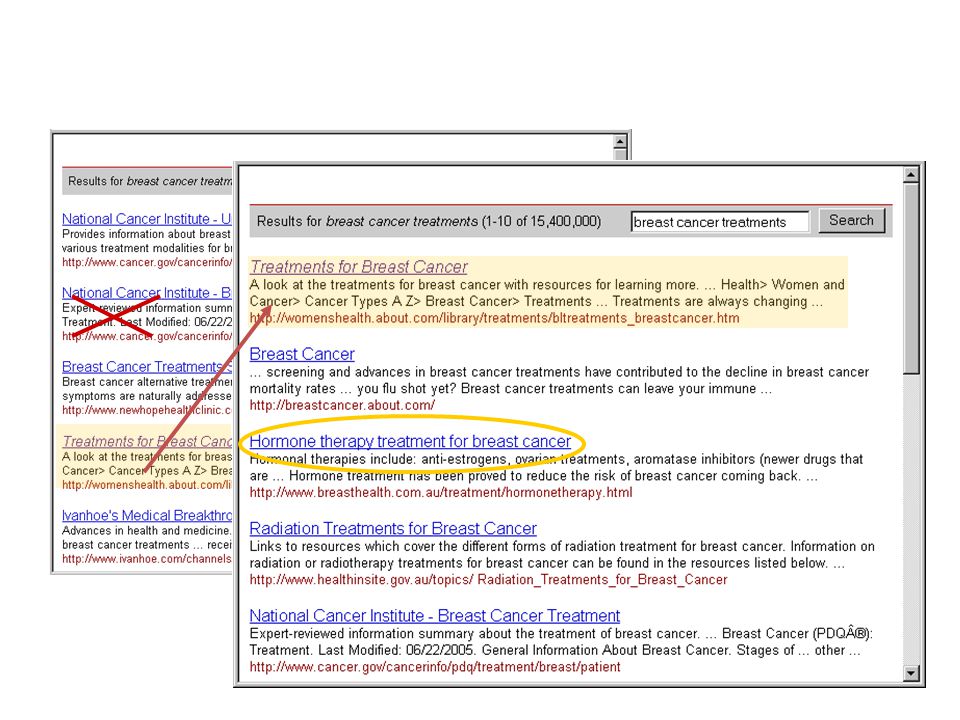Open first National Cancer Institute link in back window

[146, 219]
